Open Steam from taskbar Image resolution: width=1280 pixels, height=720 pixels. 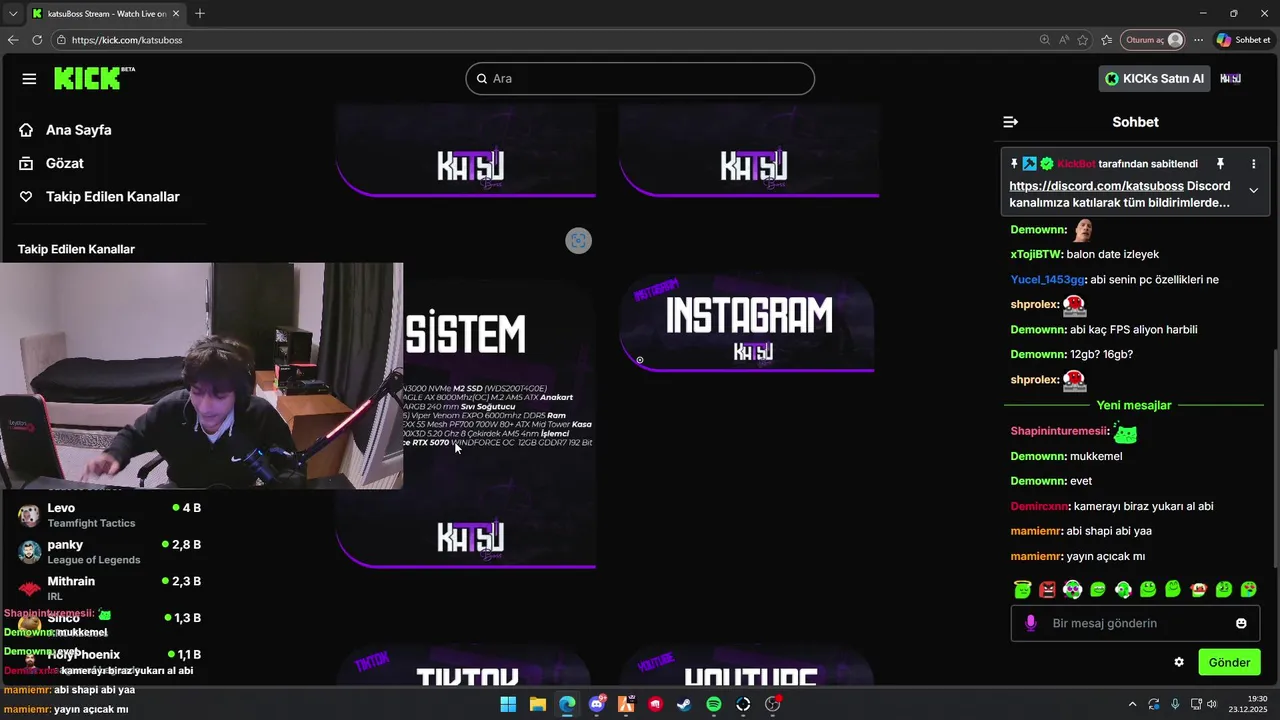(684, 704)
